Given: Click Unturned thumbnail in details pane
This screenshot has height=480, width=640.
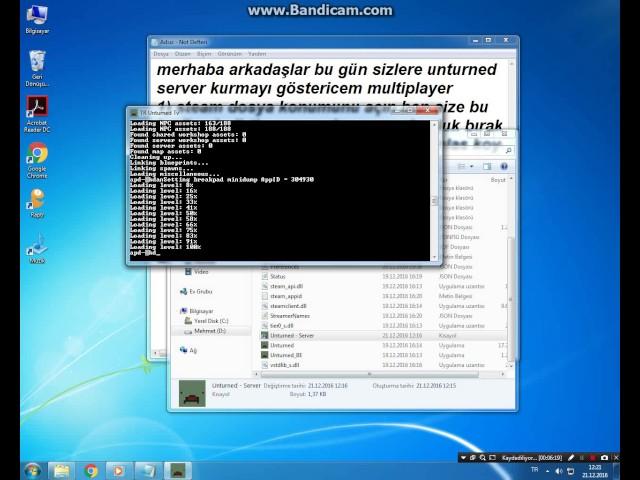Looking at the screenshot, I should pos(192,393).
